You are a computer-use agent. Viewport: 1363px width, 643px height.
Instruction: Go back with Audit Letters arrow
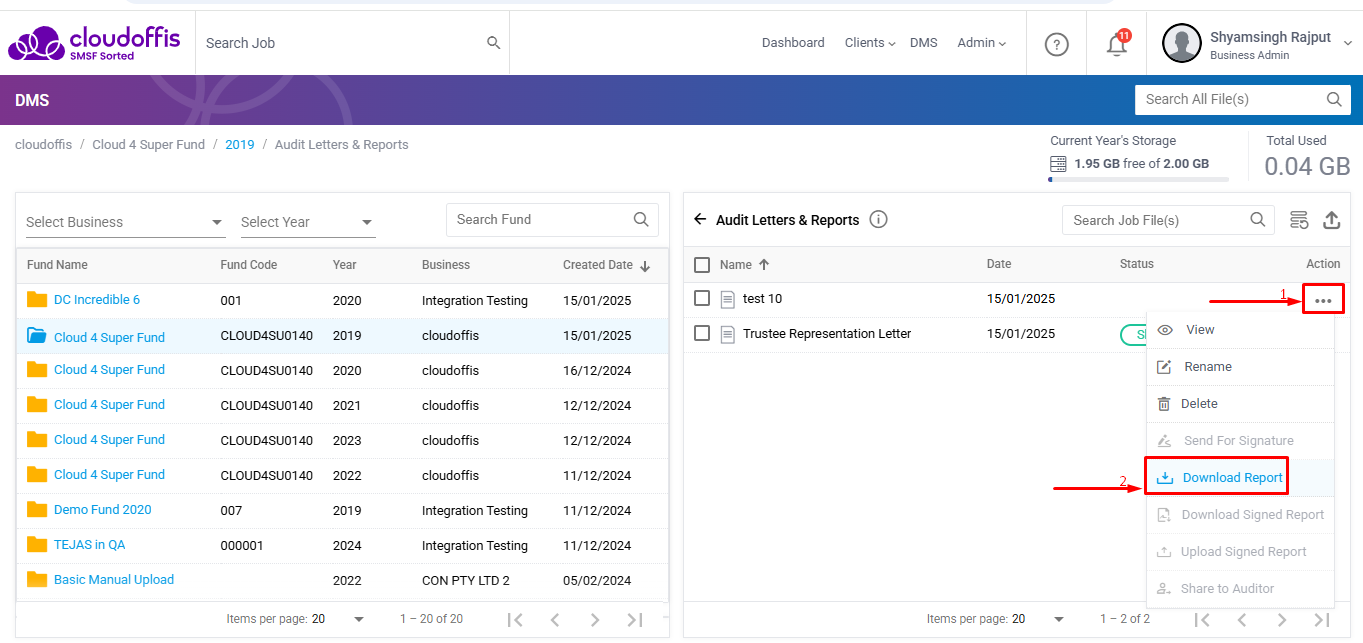[700, 219]
